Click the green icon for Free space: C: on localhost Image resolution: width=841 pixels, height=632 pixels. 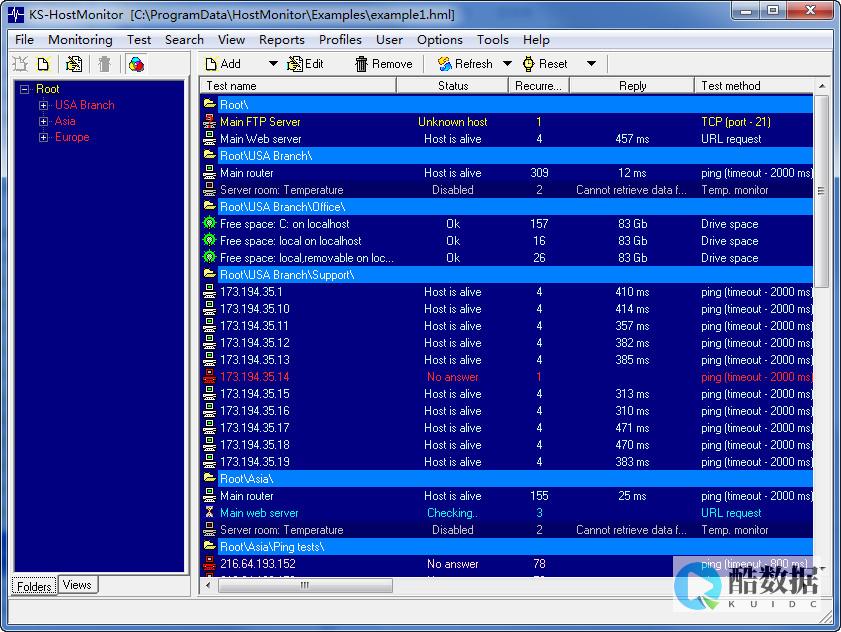coord(209,223)
